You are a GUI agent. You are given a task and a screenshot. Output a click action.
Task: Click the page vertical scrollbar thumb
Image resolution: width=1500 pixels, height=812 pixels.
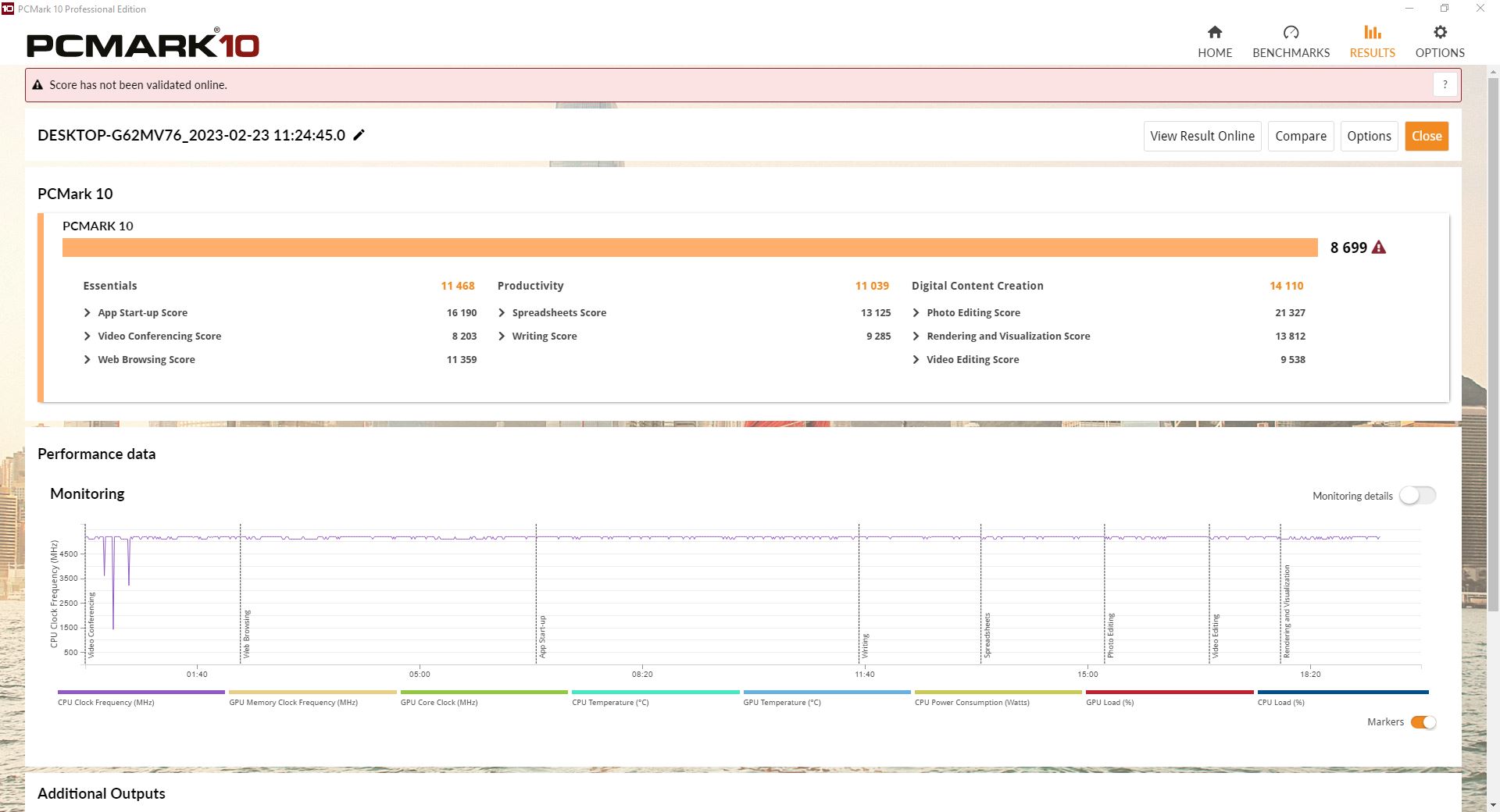coord(1493,344)
